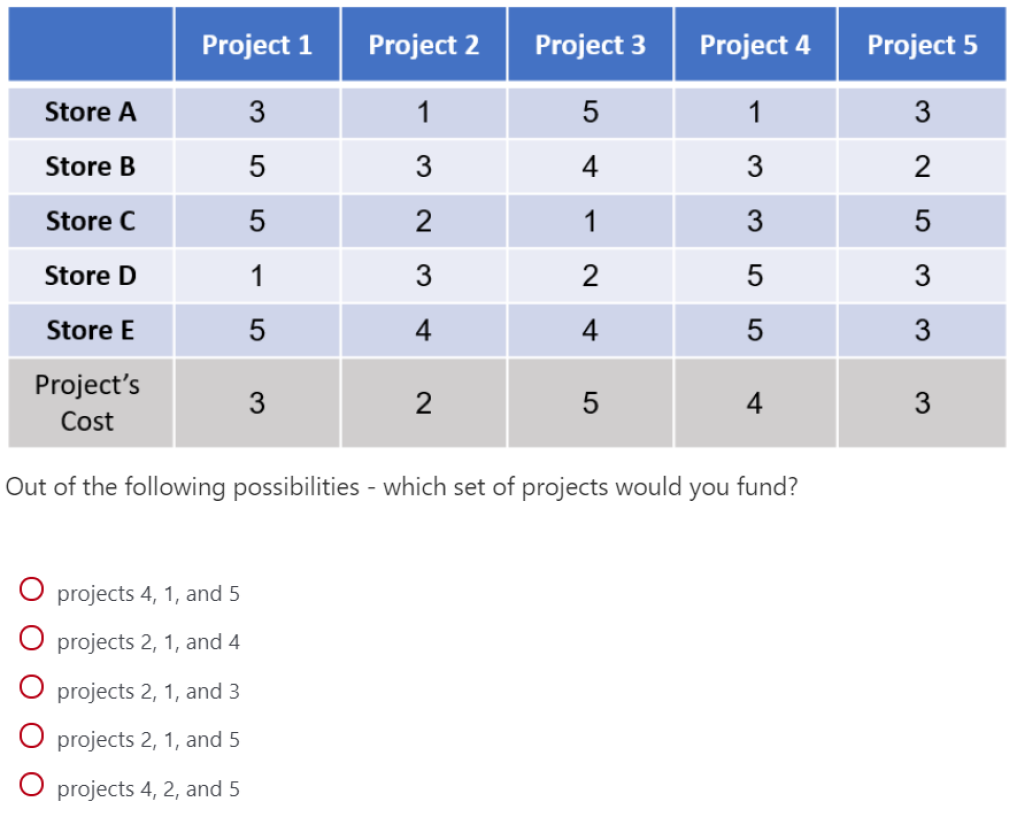Click the Store E row label
This screenshot has height=817, width=1017.
pyautogui.click(x=90, y=330)
